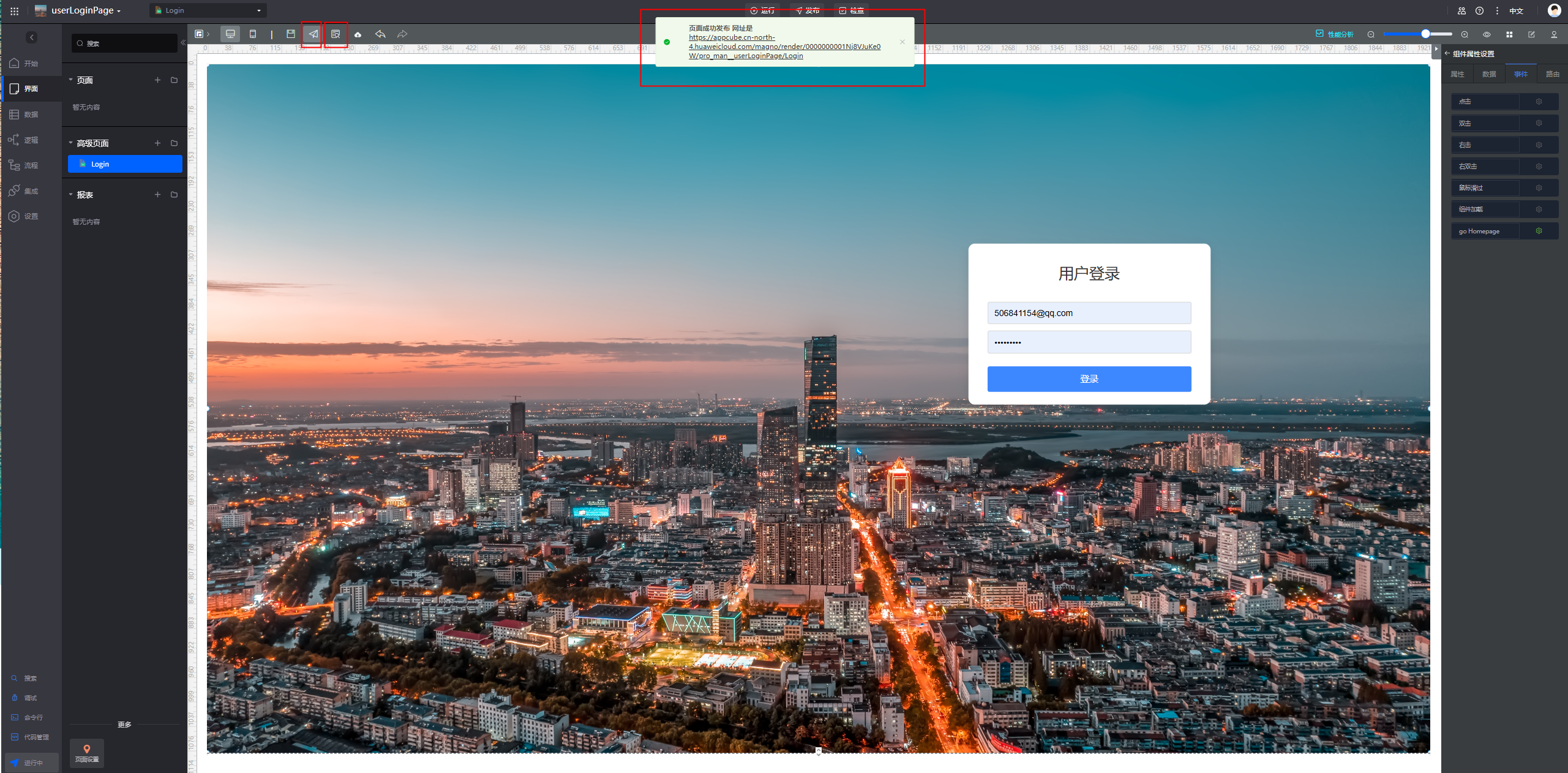This screenshot has width=1568, height=773.
Task: Click the published page URL link
Action: pyautogui.click(x=784, y=47)
